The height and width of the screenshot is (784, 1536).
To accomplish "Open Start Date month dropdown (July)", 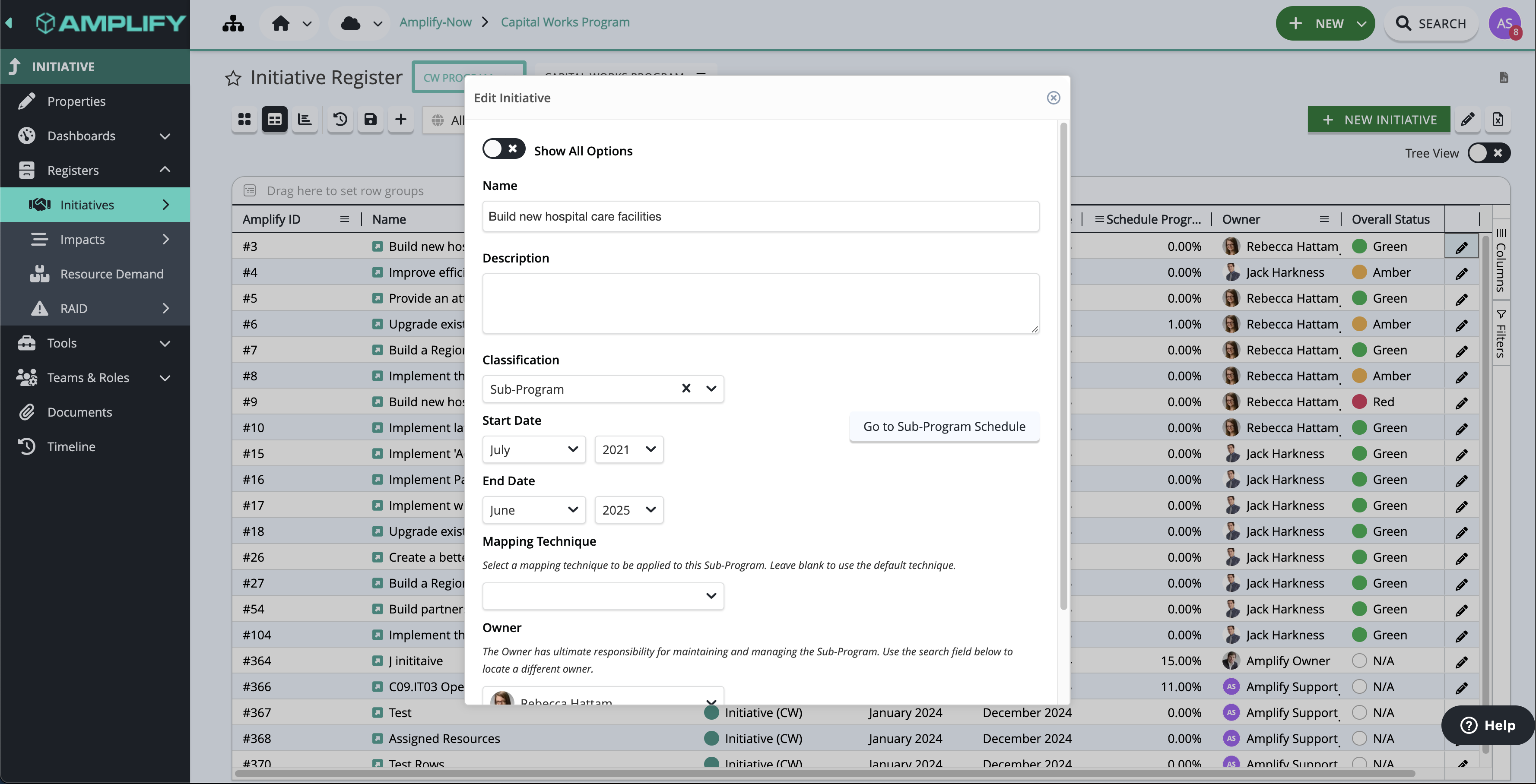I will [x=533, y=449].
